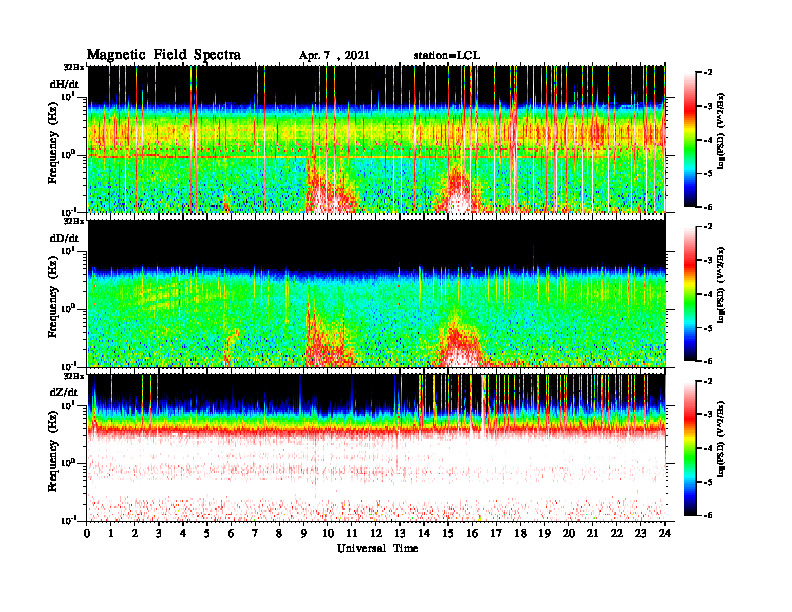Click the "15" tick on Universal Time axis
The height and width of the screenshot is (612, 792).
coord(448,534)
